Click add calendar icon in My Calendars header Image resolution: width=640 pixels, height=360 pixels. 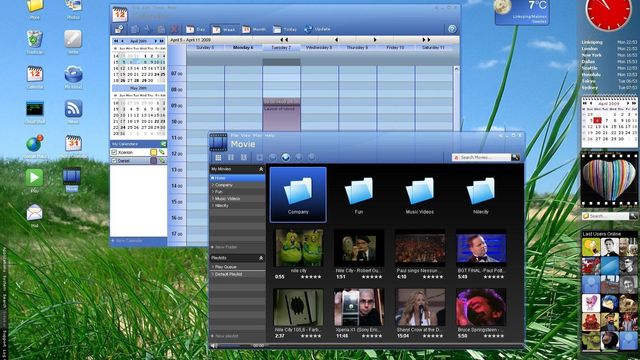[163, 144]
